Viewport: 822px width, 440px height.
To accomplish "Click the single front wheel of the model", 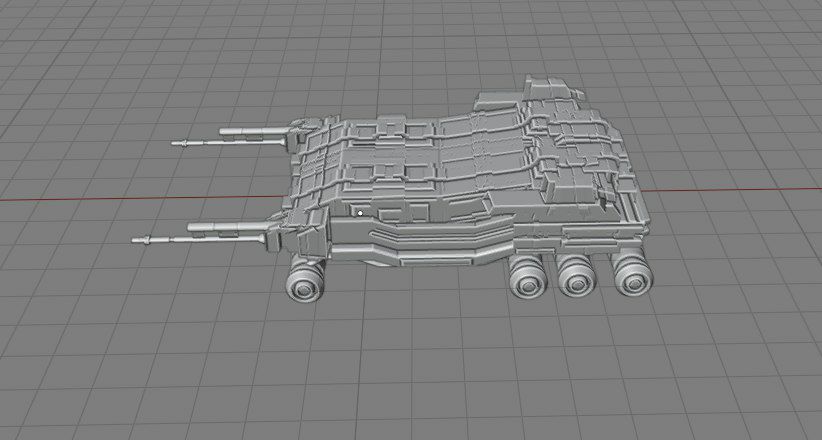I will [305, 280].
